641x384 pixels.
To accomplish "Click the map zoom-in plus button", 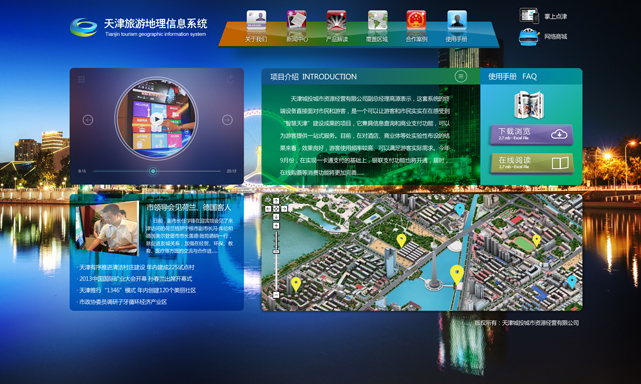I will click(276, 226).
